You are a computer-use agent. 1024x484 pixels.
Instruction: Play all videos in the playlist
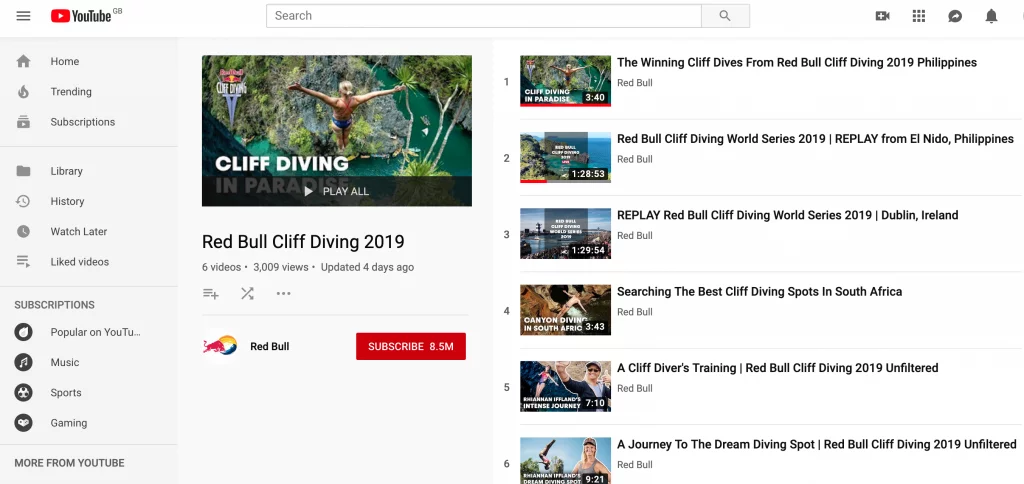pos(337,191)
